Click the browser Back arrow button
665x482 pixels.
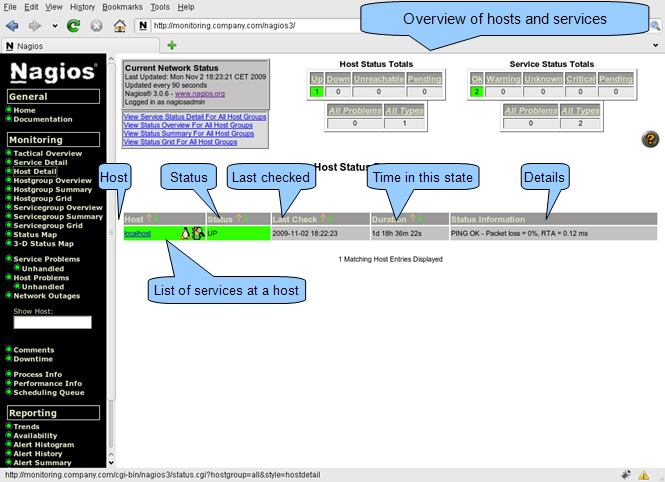12,26
